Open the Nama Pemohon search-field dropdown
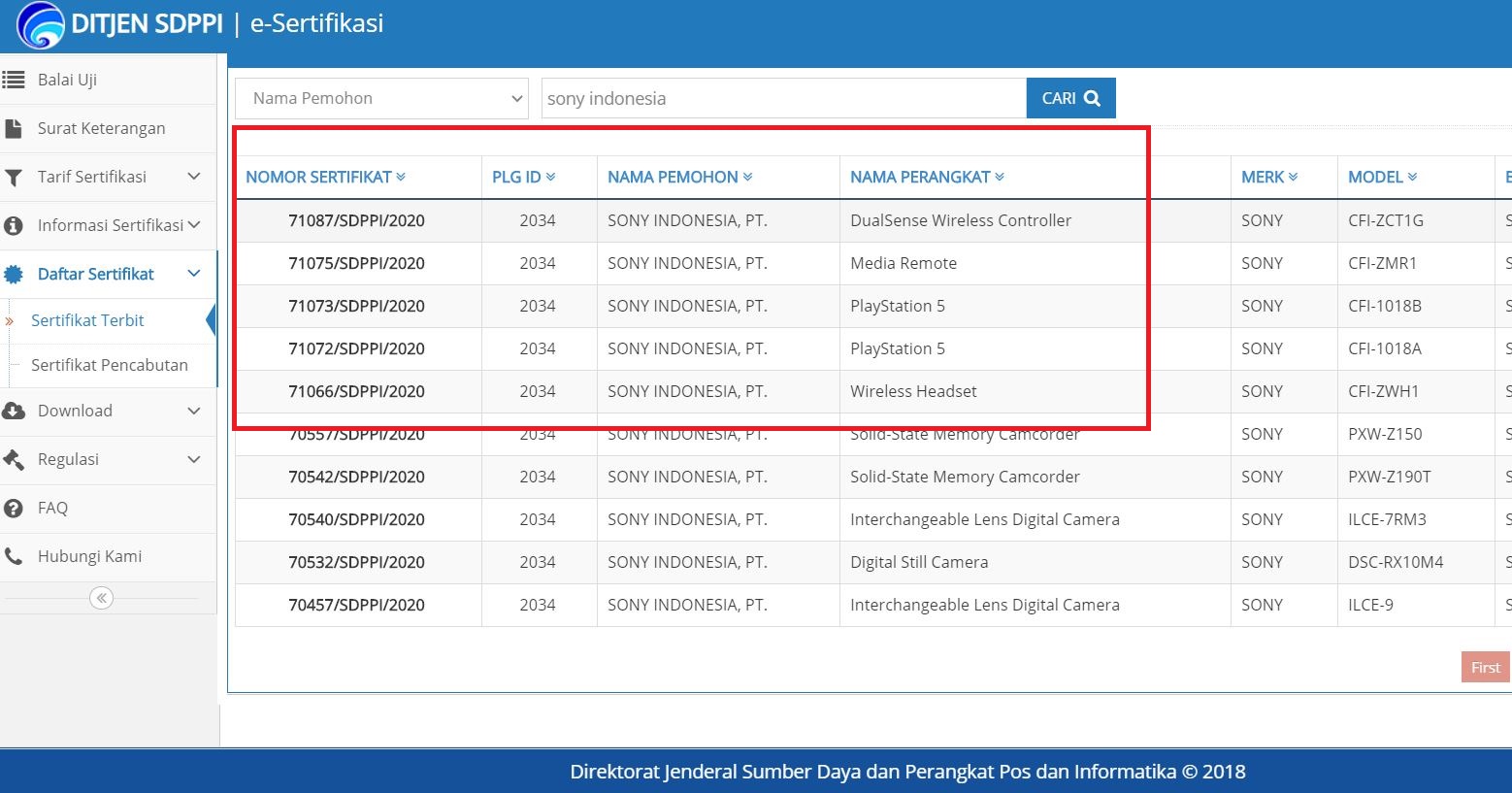The height and width of the screenshot is (793, 1512). pyautogui.click(x=381, y=98)
